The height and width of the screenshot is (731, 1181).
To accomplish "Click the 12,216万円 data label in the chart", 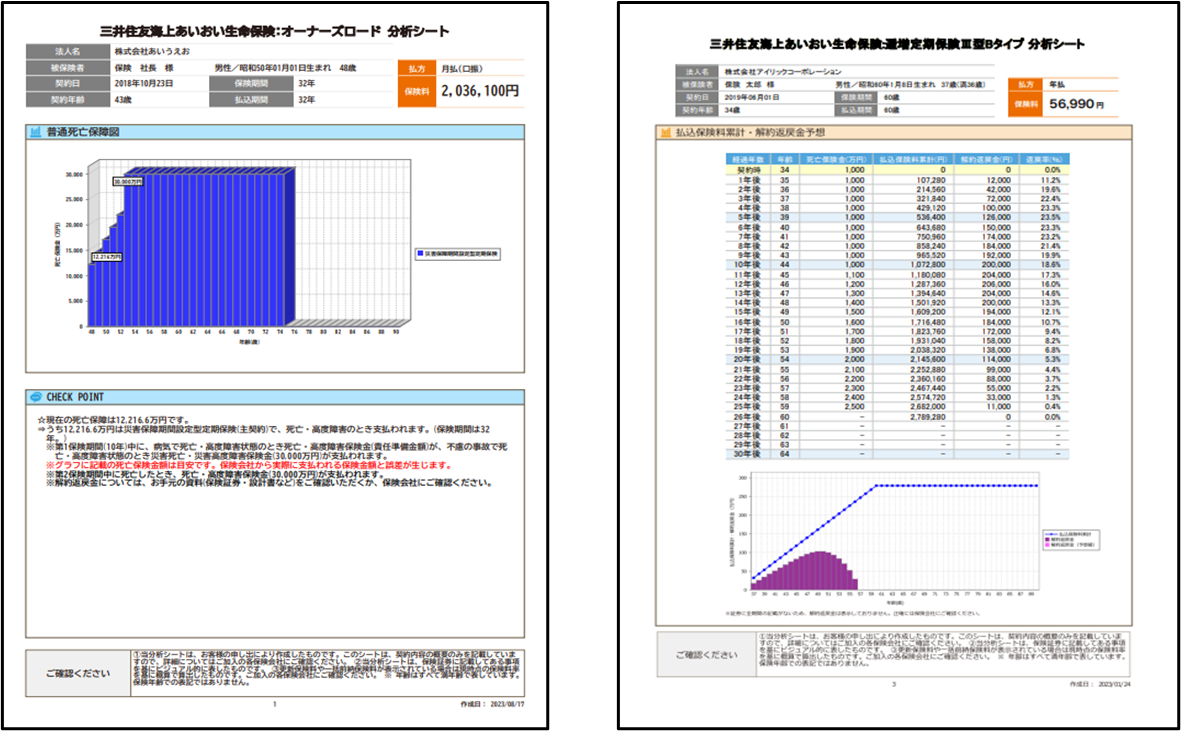I will coord(106,257).
